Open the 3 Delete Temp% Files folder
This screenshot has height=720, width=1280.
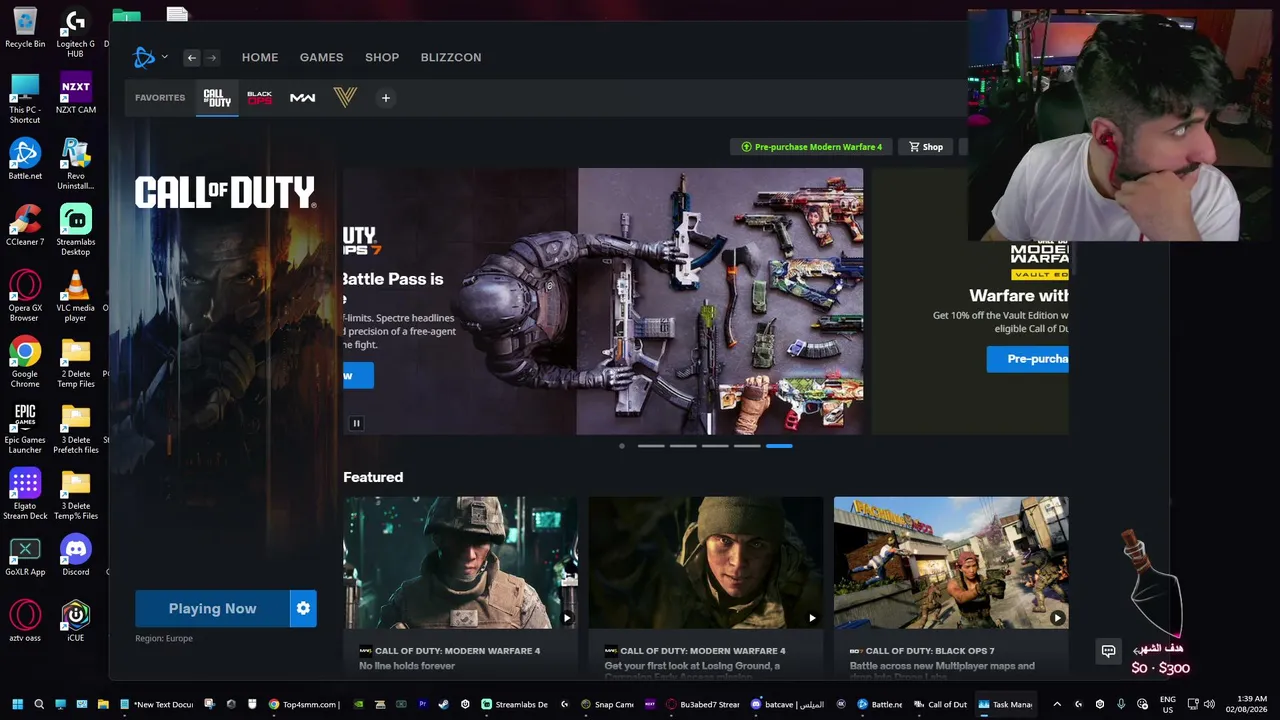pyautogui.click(x=75, y=495)
